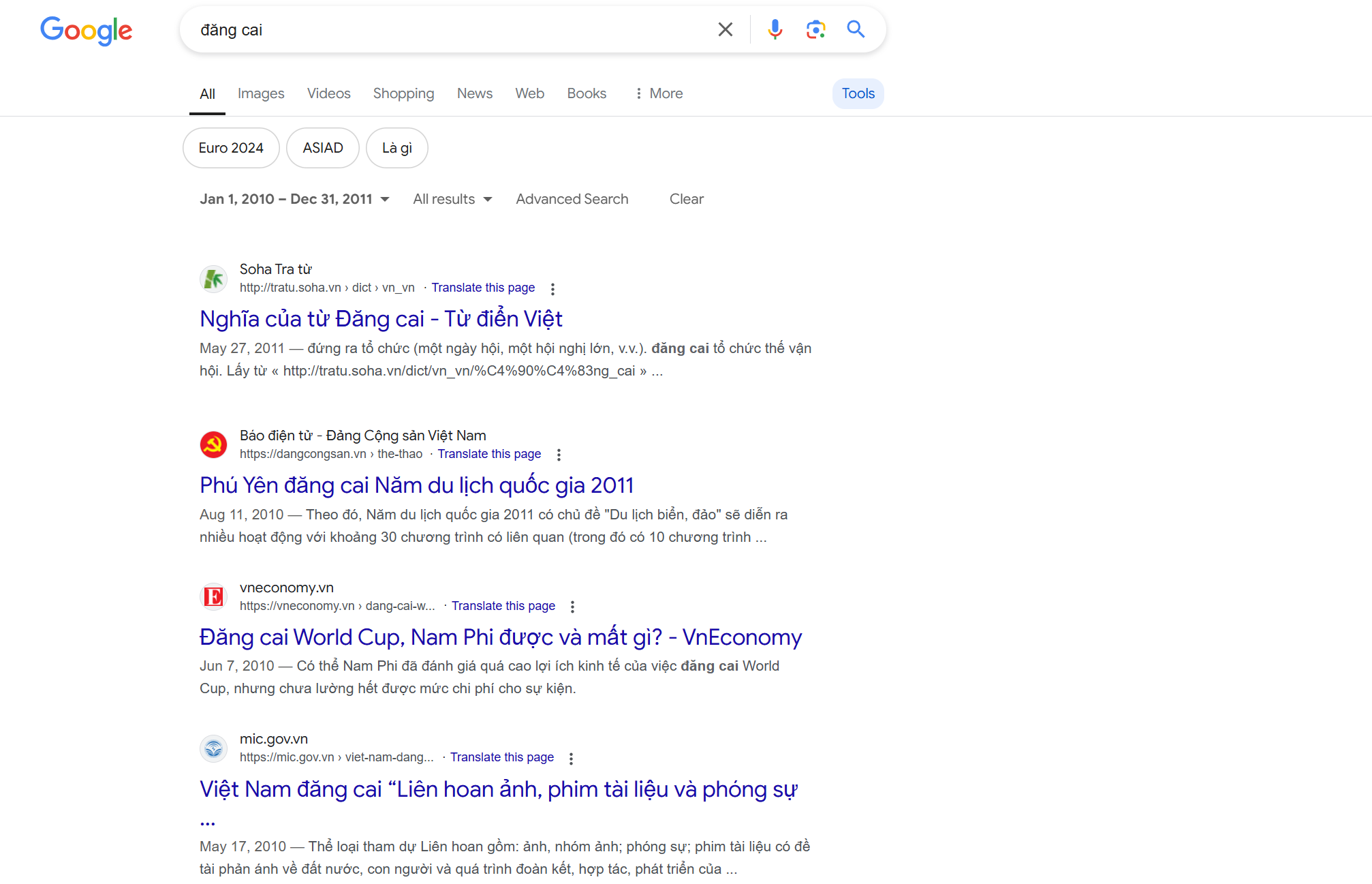Switch to the Web tab
Viewport: 1372px width, 884px height.
click(529, 93)
